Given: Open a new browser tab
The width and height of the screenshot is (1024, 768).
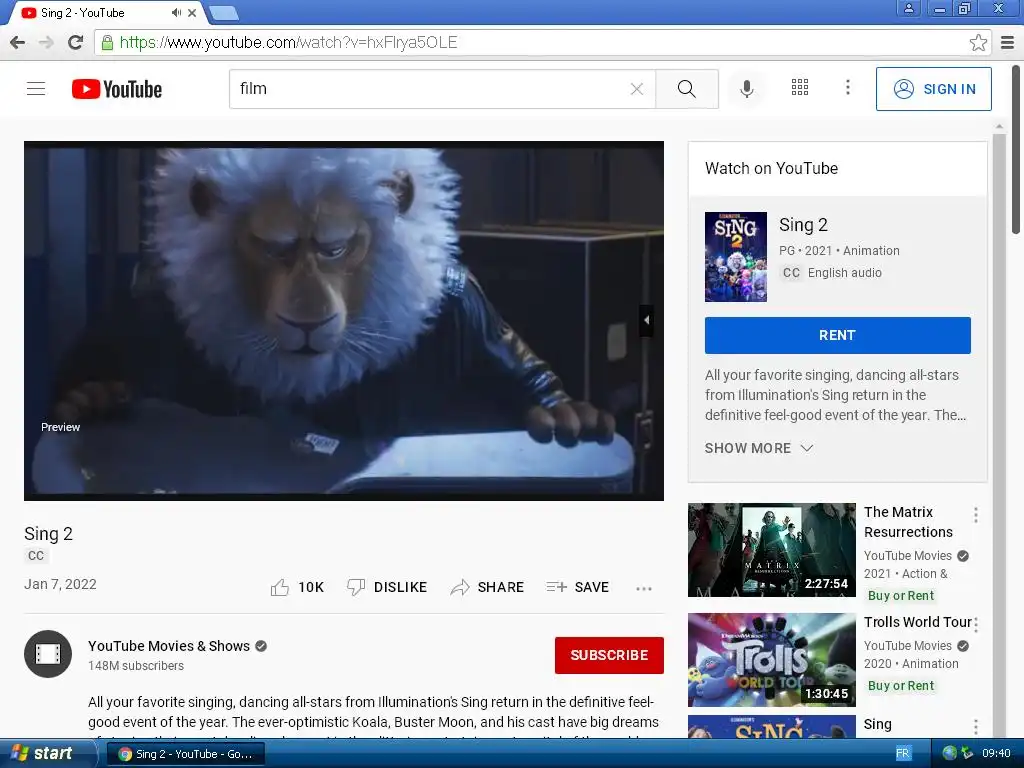Looking at the screenshot, I should click(225, 12).
